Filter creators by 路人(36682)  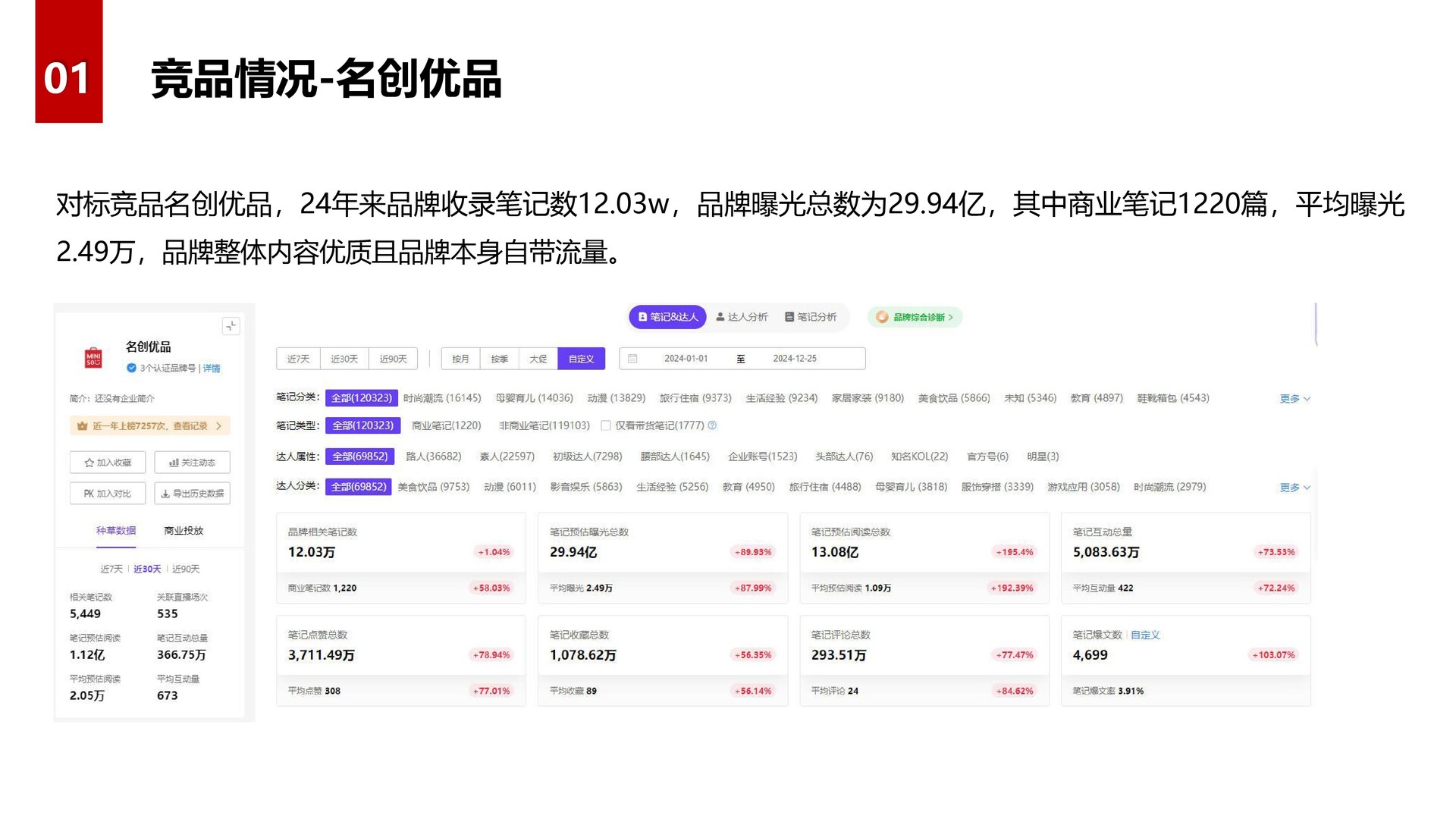(434, 457)
